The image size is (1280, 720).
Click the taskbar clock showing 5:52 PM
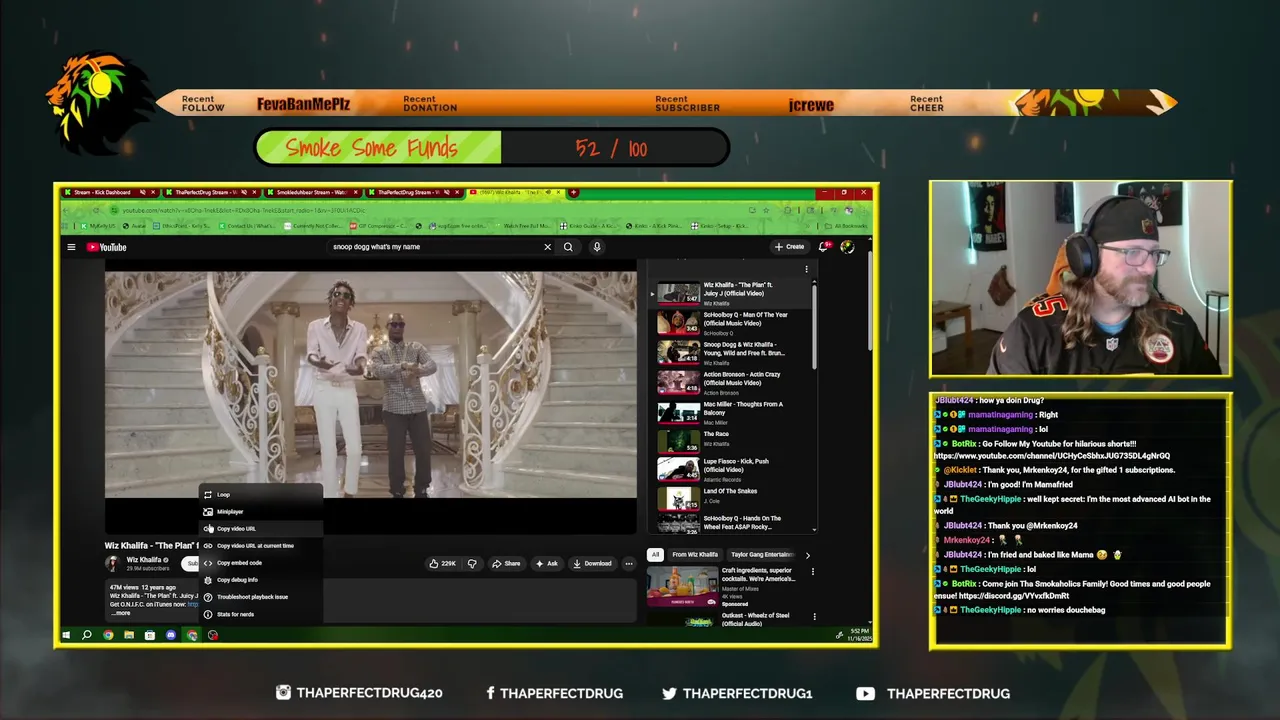point(861,634)
